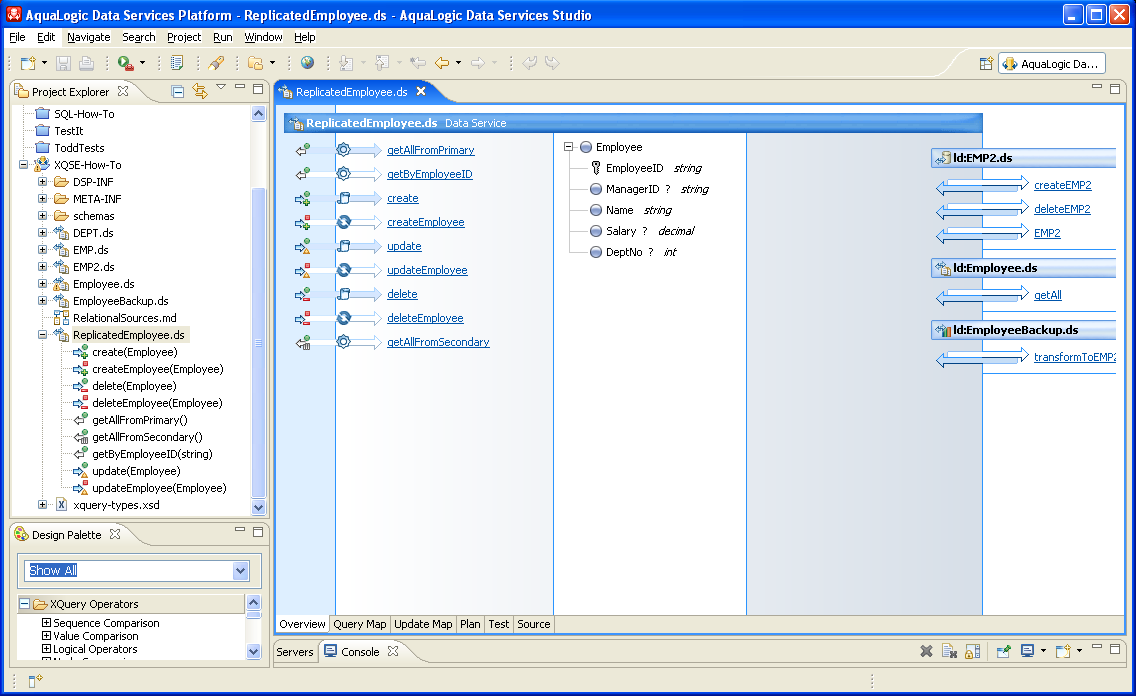Click the Print icon in toolbar

(x=86, y=63)
